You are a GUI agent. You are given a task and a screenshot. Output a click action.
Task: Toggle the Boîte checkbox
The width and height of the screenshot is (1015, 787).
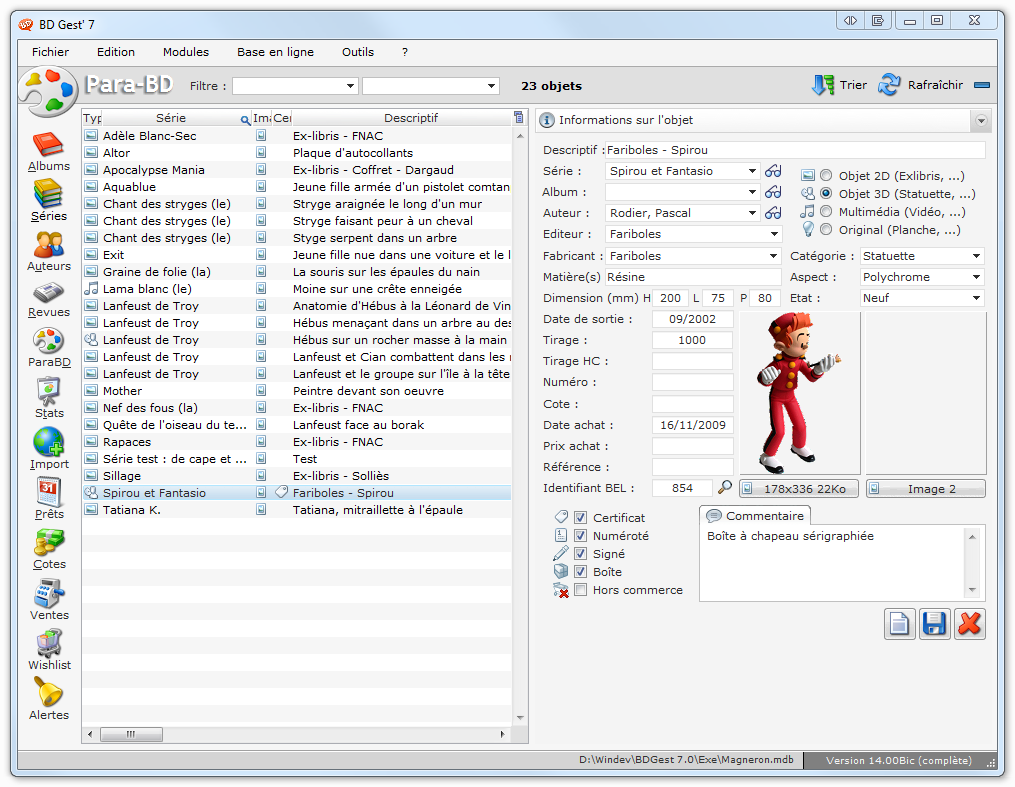pyautogui.click(x=581, y=572)
